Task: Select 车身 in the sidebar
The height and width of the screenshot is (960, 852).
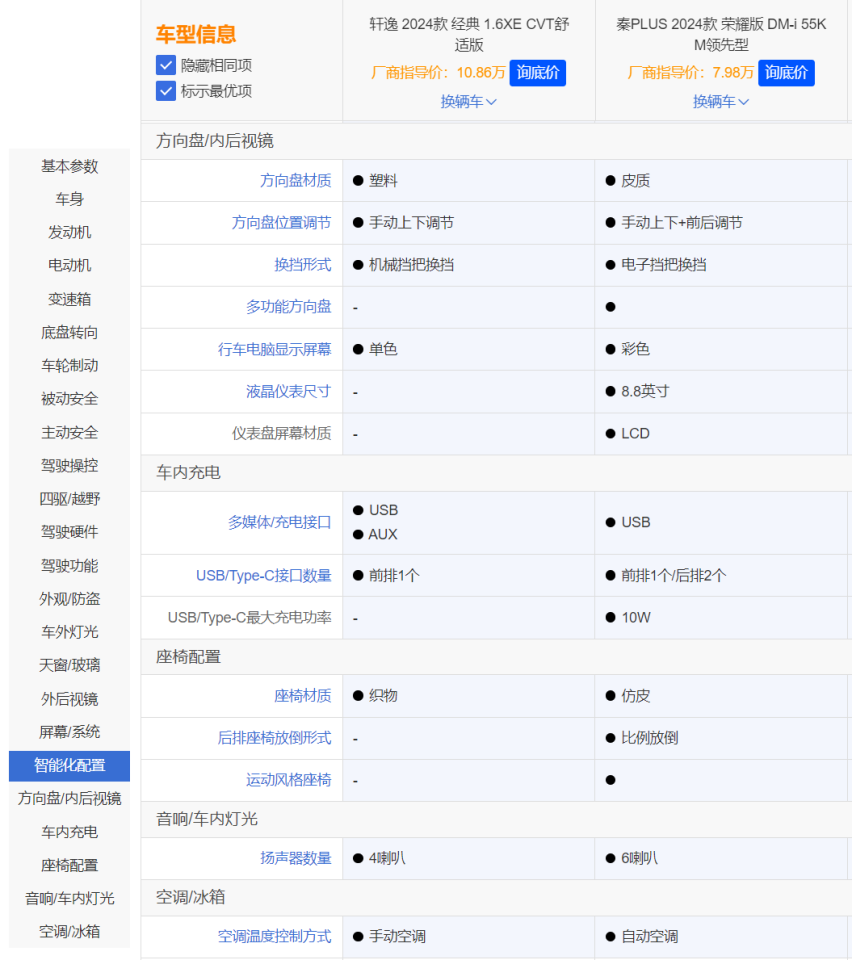Action: [69, 200]
